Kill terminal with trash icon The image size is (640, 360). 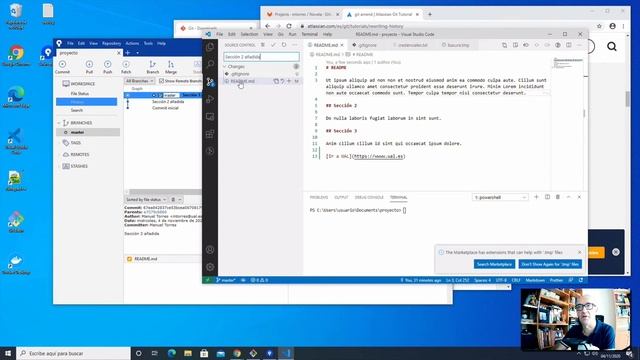coord(558,197)
